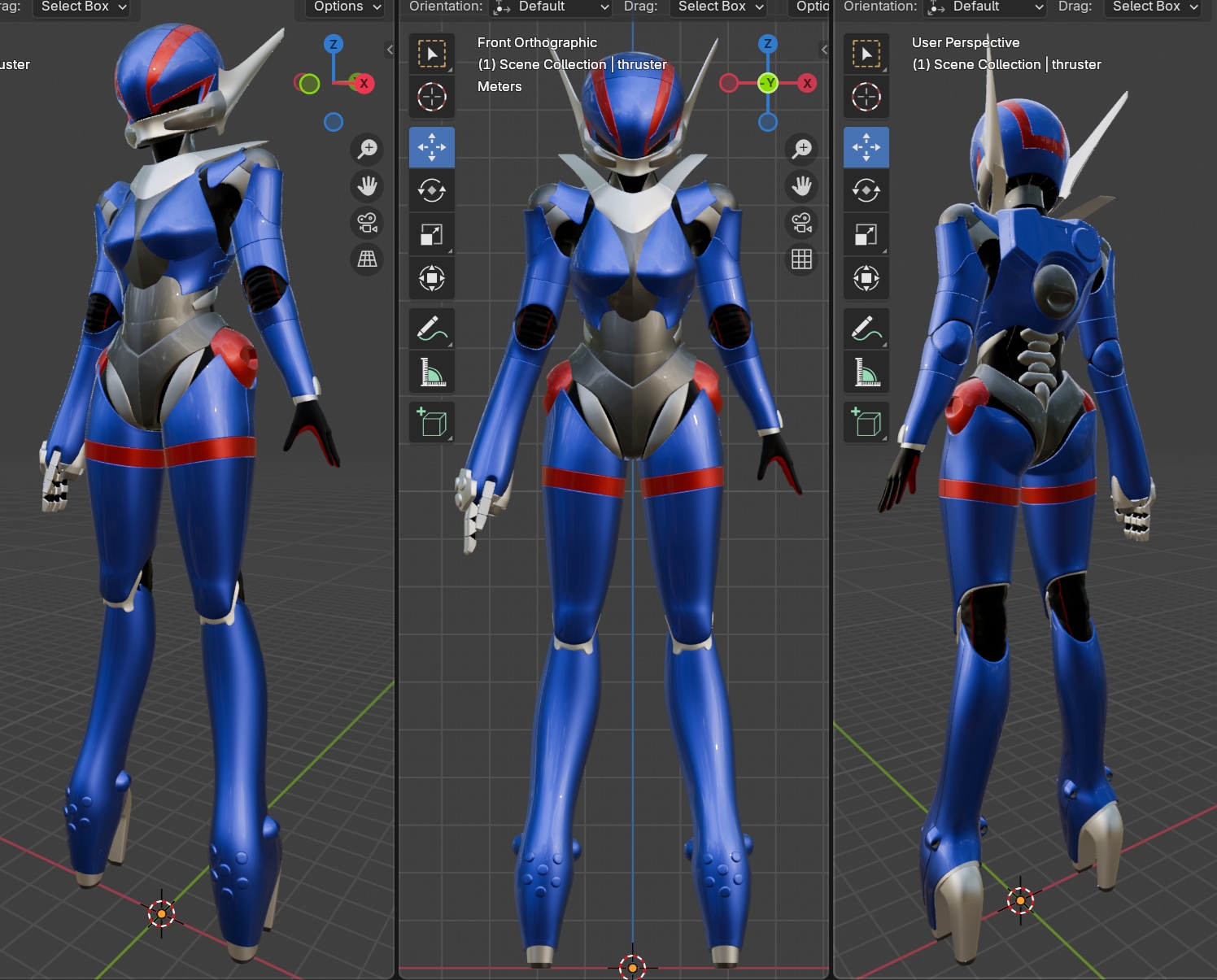The width and height of the screenshot is (1217, 980).
Task: Open Drag Select Box dropdown in left viewport
Action: (x=84, y=7)
